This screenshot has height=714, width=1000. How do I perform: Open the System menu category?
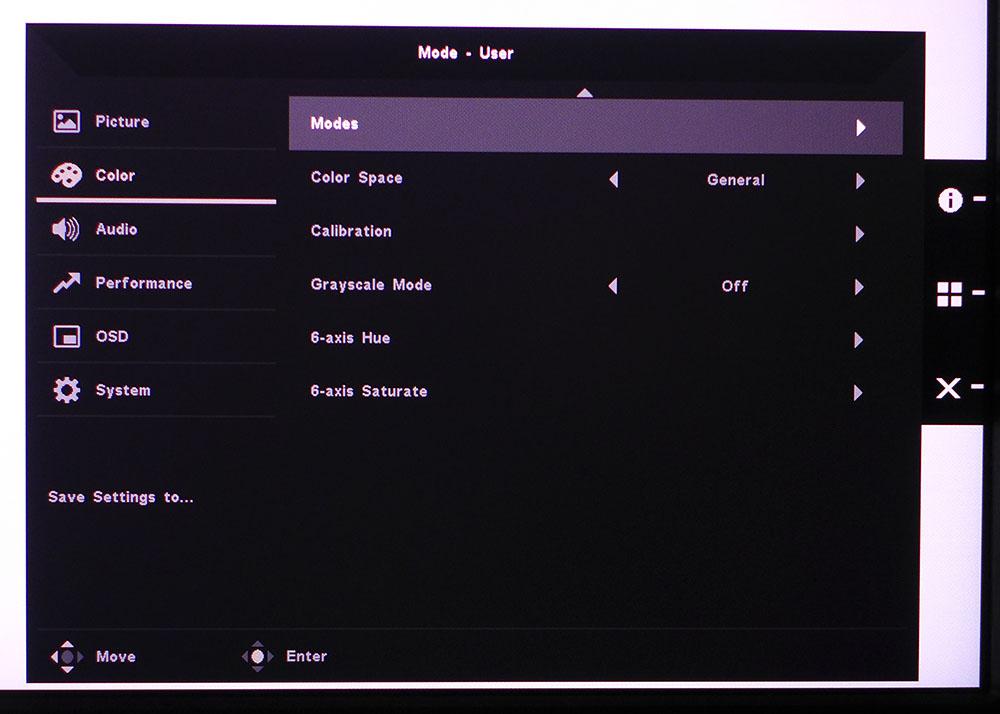click(156, 390)
